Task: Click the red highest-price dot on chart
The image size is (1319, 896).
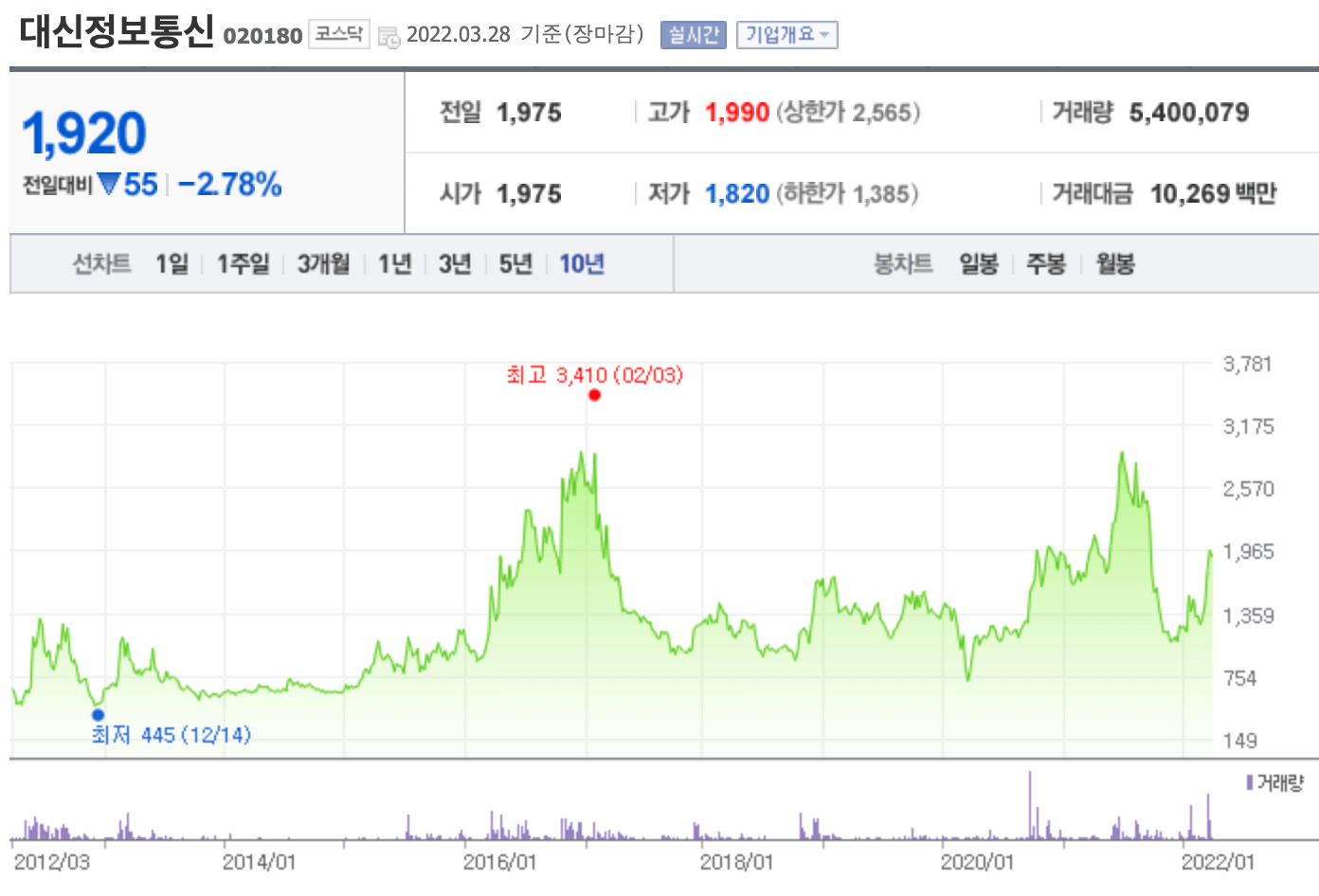Action: [x=594, y=395]
